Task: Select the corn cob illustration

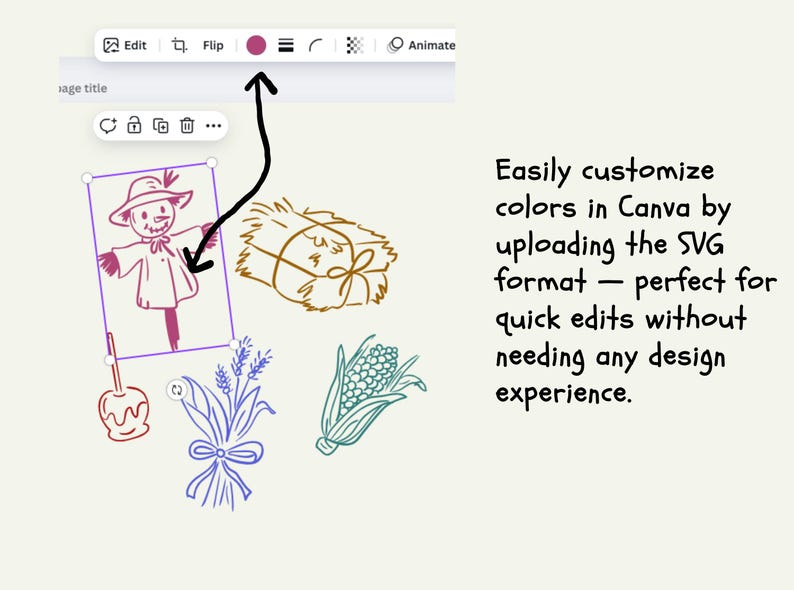Action: pos(371,394)
